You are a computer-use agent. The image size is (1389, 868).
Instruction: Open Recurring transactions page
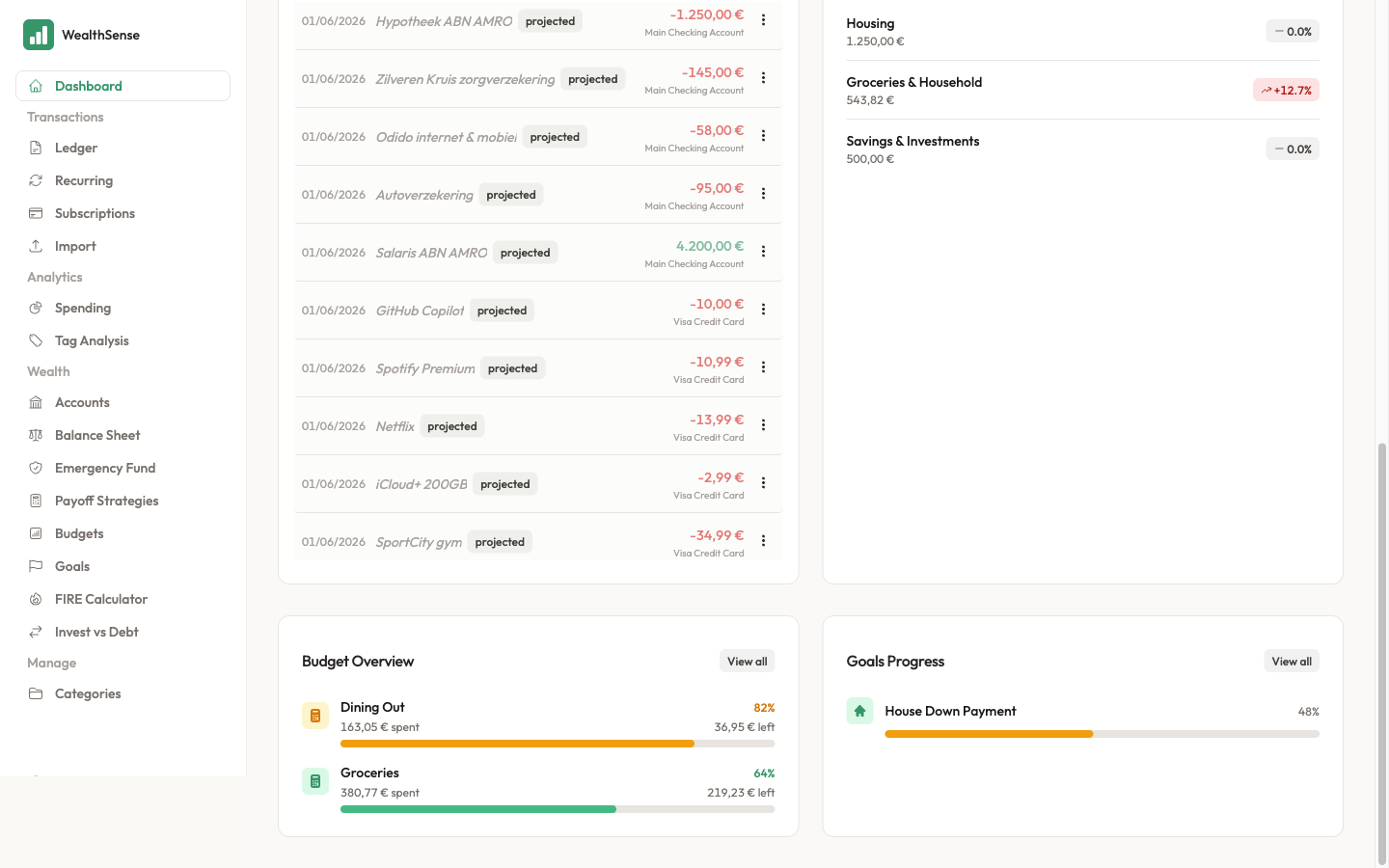click(123, 180)
